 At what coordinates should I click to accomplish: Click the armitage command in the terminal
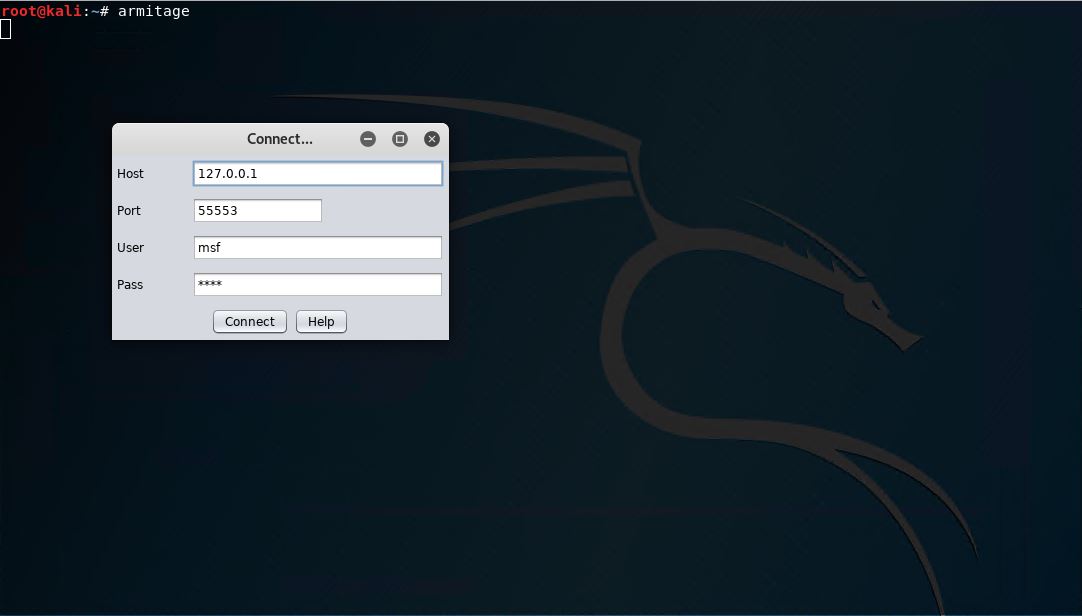(x=153, y=11)
